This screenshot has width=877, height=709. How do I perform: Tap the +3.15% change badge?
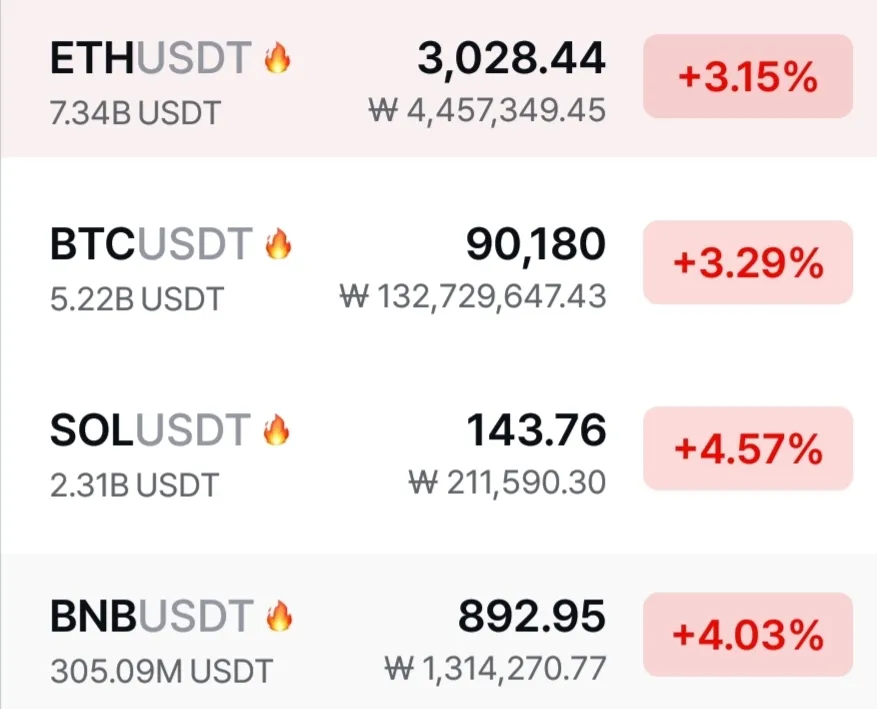(x=747, y=77)
